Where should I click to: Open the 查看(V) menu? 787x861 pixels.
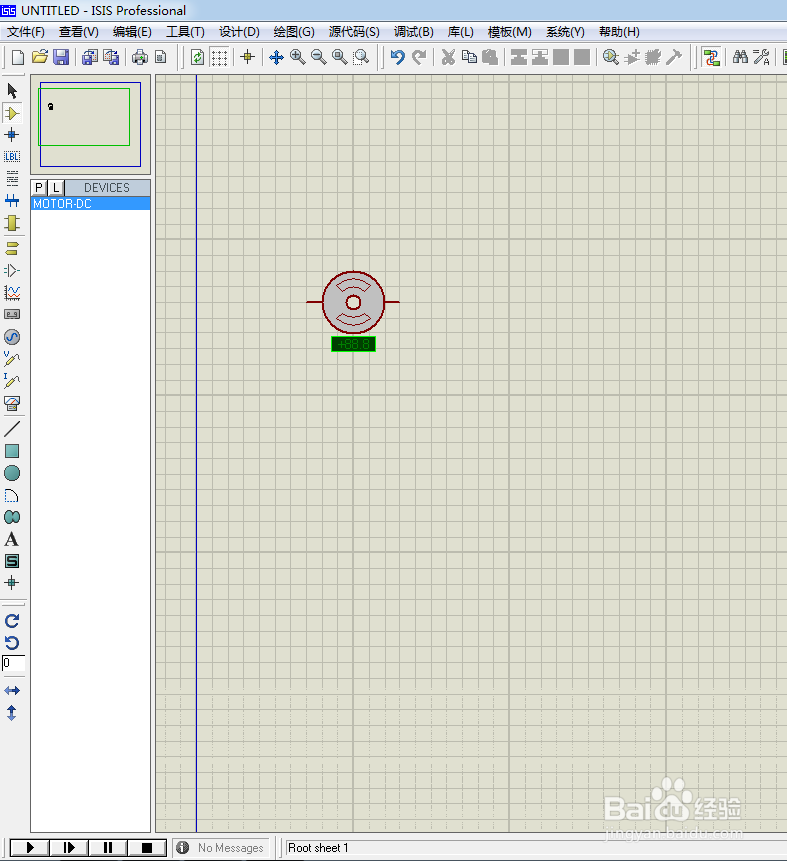click(79, 32)
